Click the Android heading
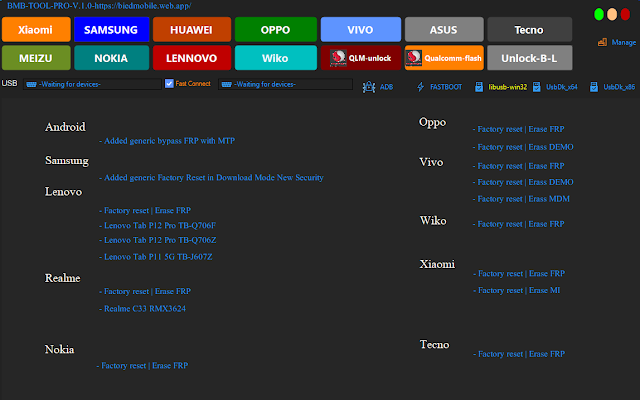This screenshot has height=400, width=640. [65, 127]
